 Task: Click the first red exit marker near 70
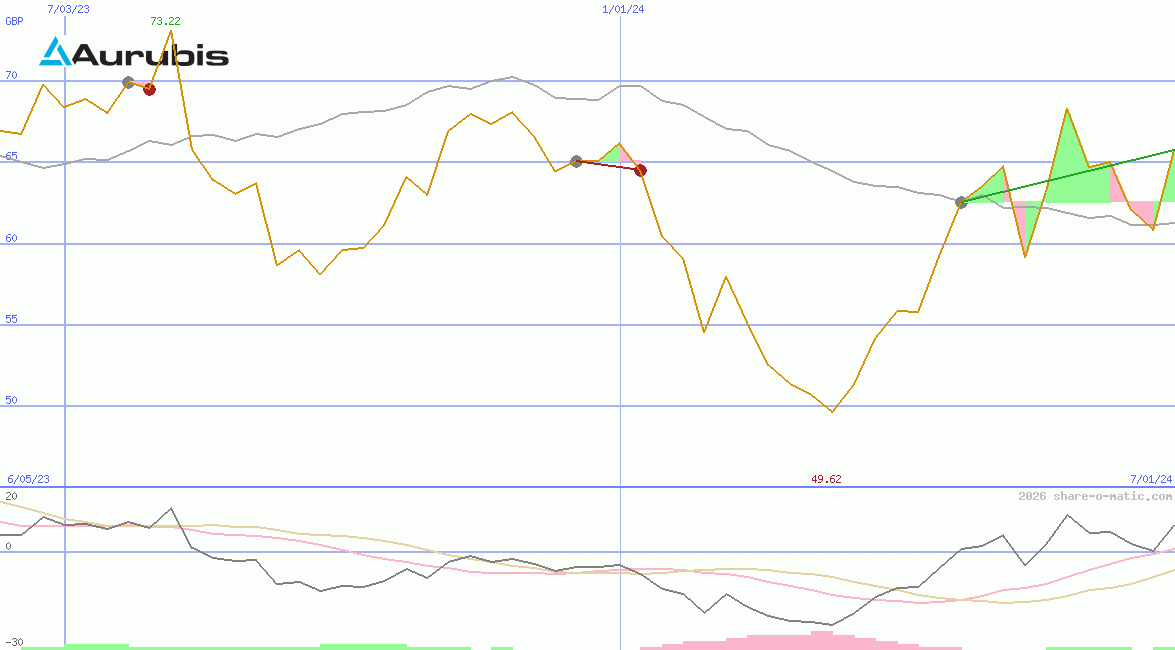[x=150, y=89]
